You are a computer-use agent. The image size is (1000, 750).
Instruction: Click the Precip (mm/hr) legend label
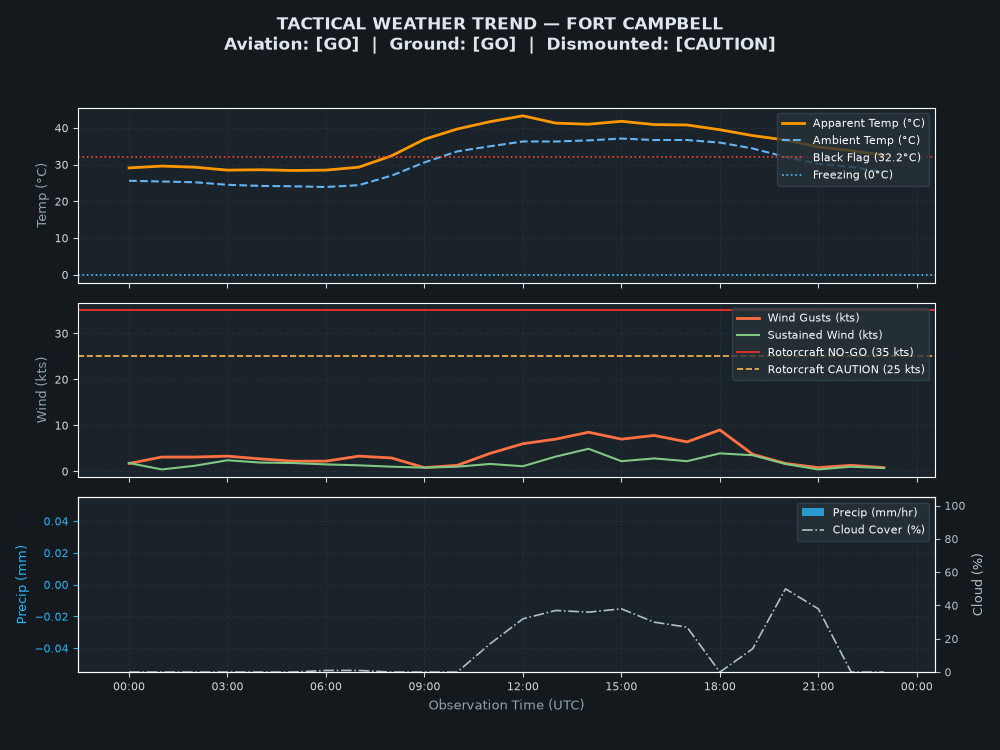875,512
